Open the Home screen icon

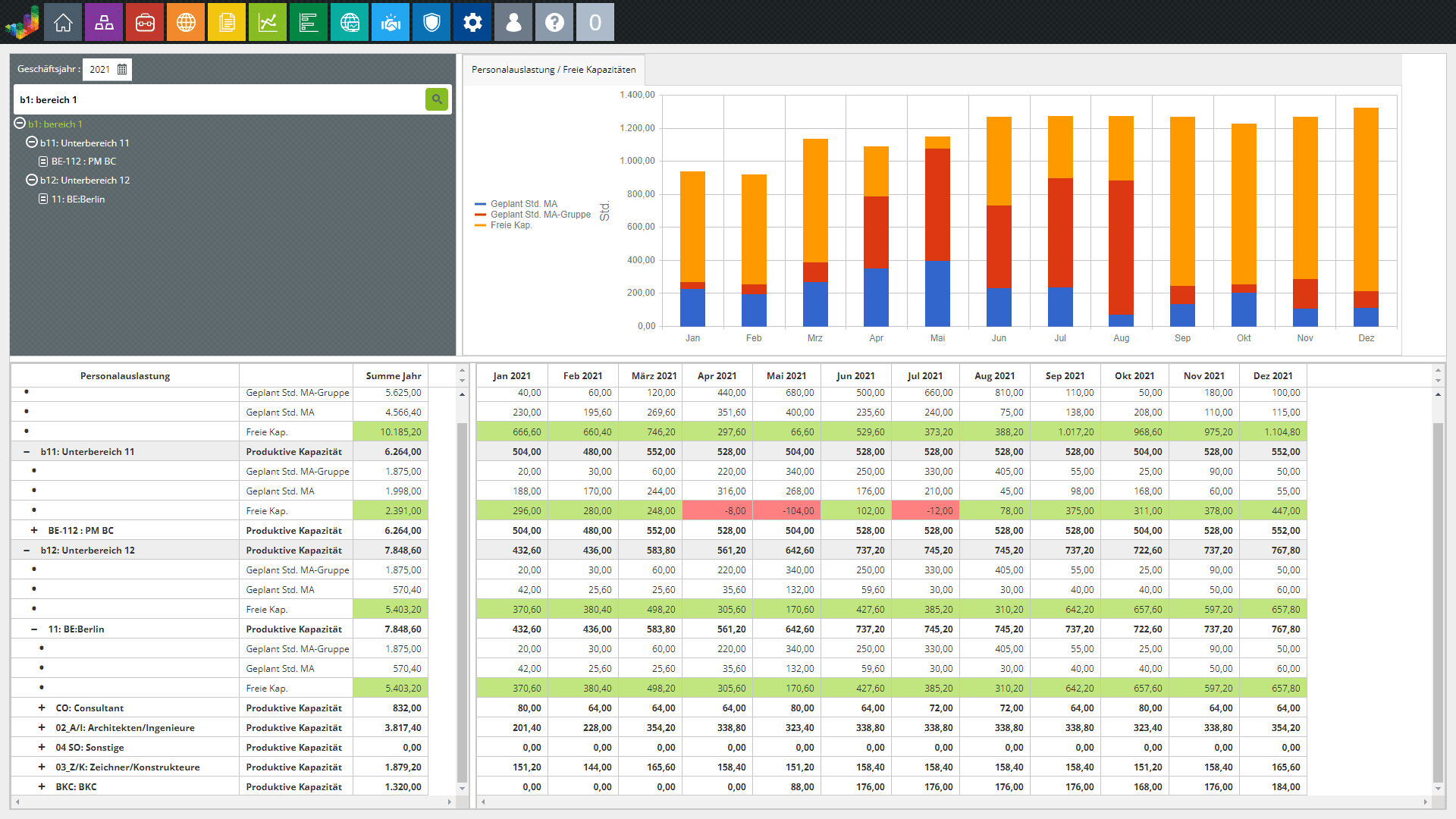coord(63,22)
